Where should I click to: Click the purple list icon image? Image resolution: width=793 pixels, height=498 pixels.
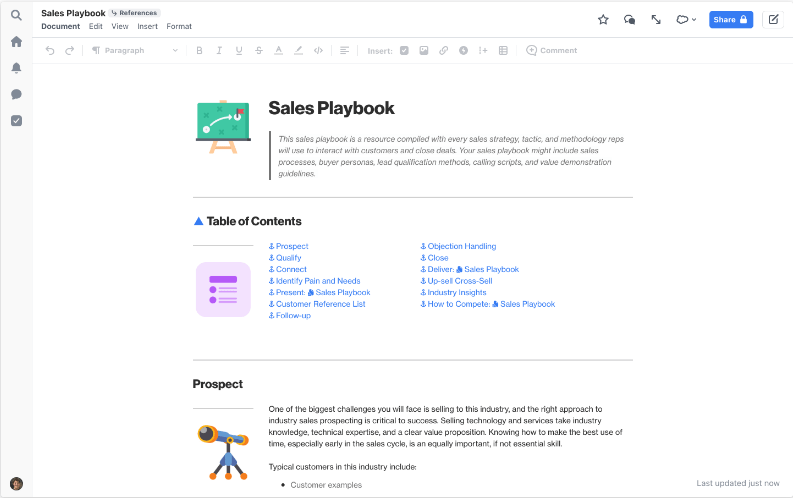223,290
